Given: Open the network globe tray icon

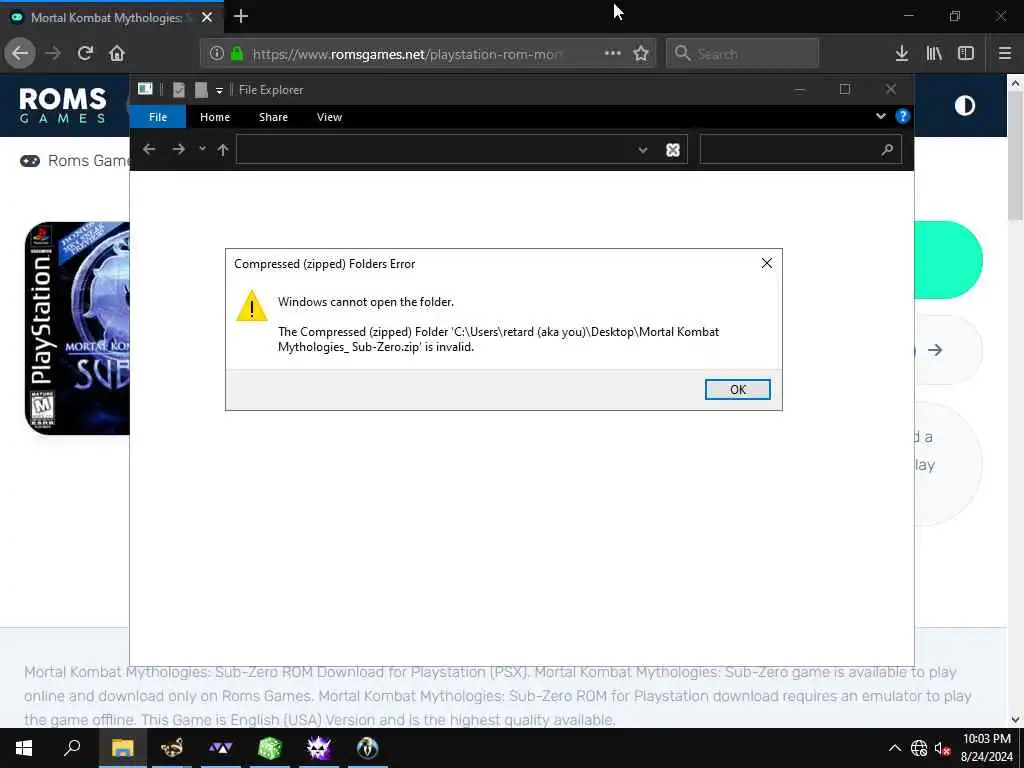Looking at the screenshot, I should pyautogui.click(x=919, y=748).
